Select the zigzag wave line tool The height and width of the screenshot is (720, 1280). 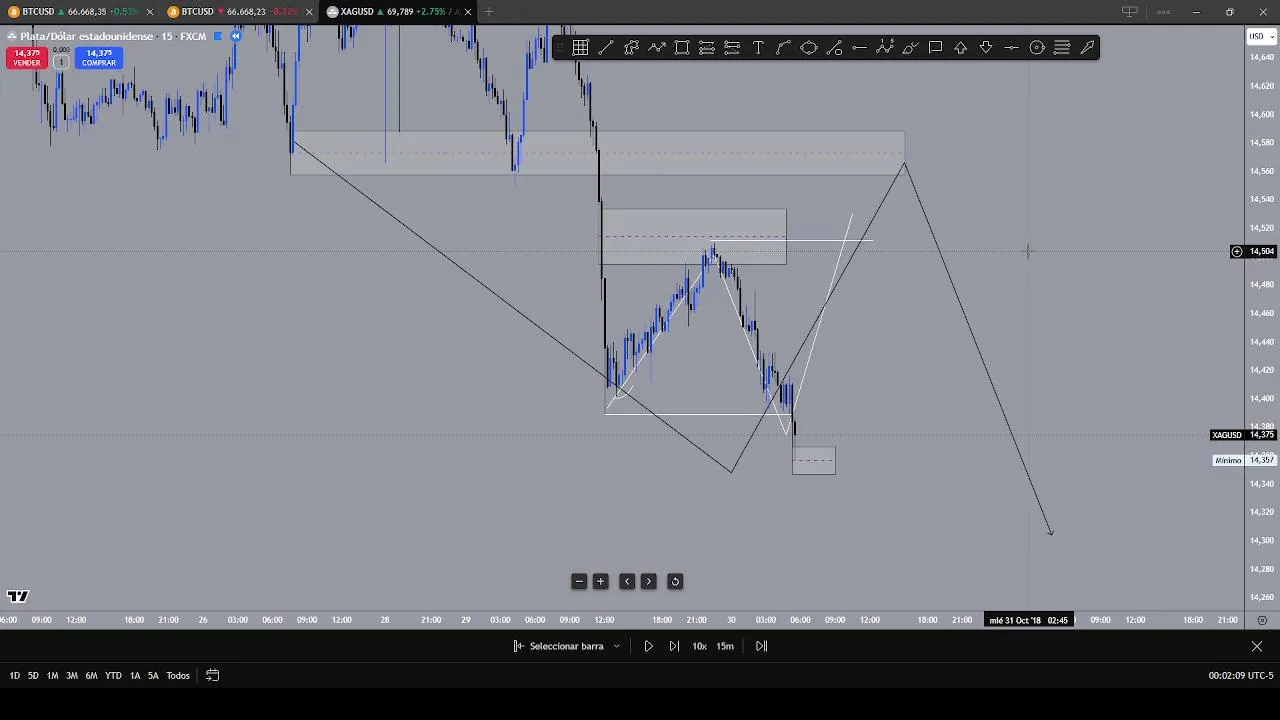click(x=657, y=47)
